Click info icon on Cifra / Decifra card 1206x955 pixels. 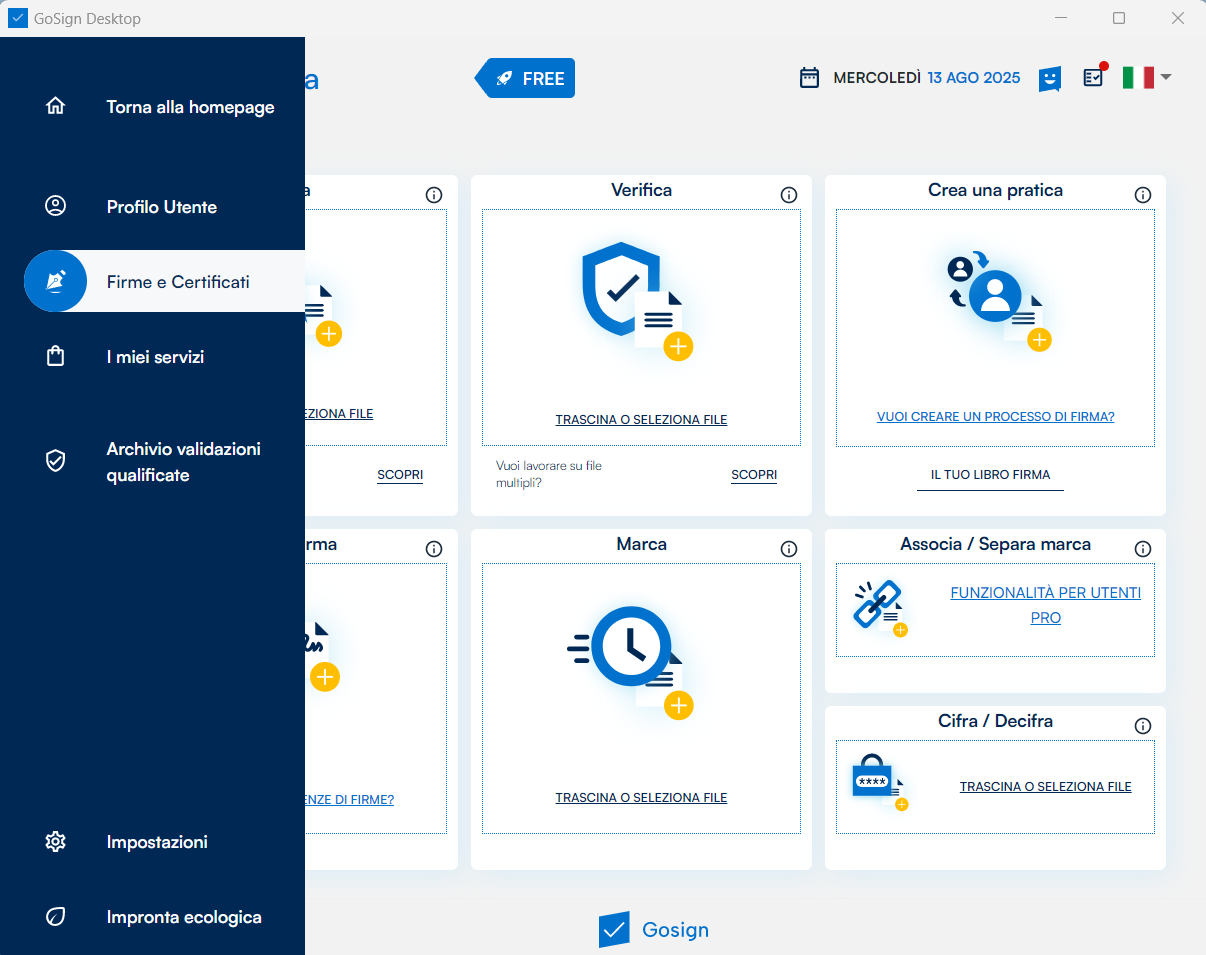point(1142,726)
